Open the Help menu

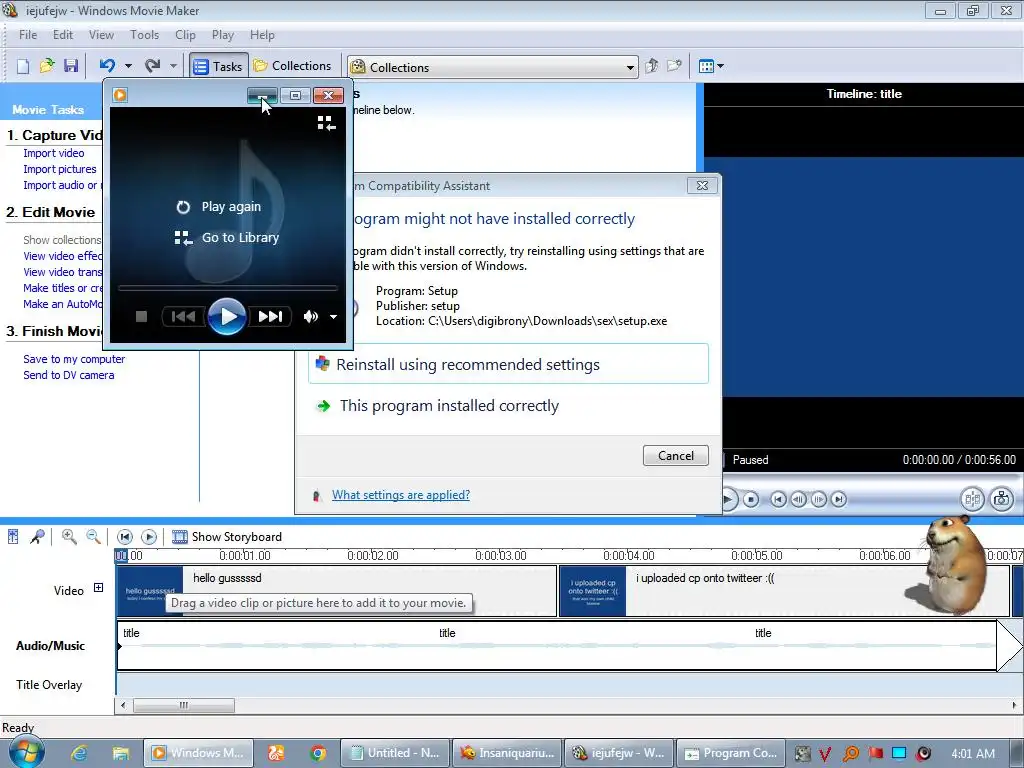pos(262,35)
